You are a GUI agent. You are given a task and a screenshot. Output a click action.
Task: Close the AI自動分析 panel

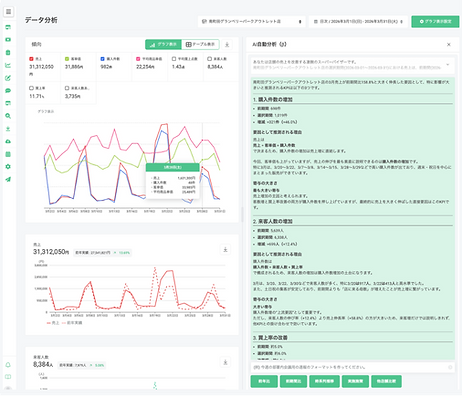tap(449, 44)
